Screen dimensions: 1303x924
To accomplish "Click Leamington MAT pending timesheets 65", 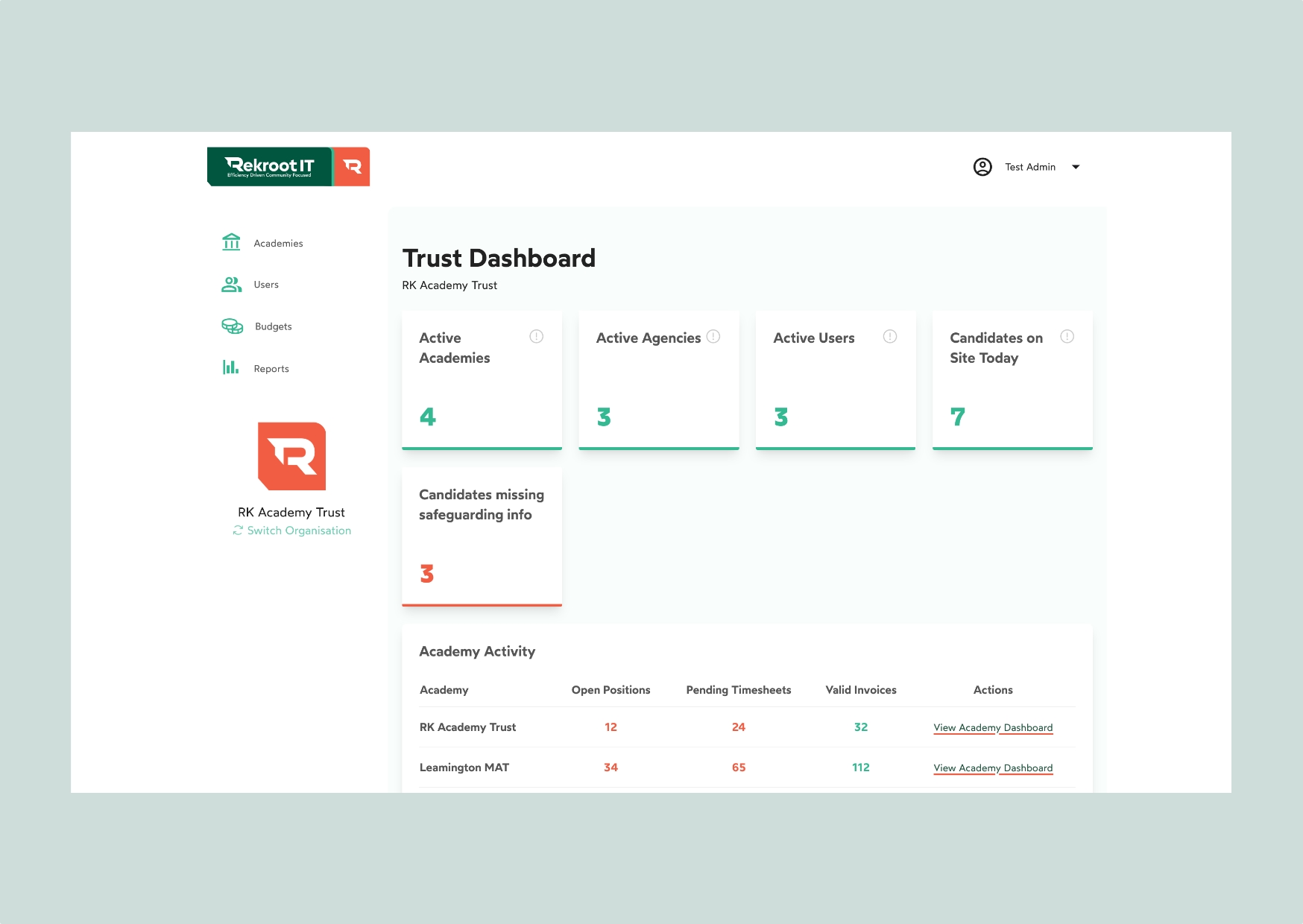I will [x=739, y=768].
